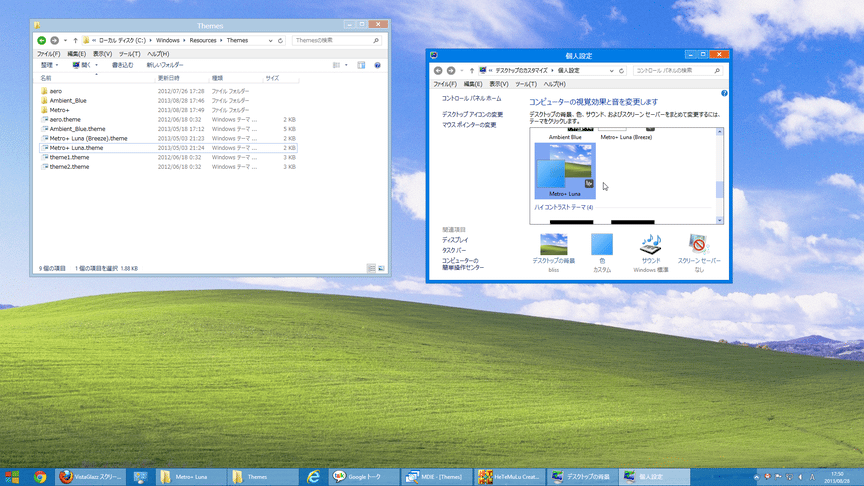Select Ambient_Blue.theme file
Image resolution: width=864 pixels, height=486 pixels.
tap(169, 129)
